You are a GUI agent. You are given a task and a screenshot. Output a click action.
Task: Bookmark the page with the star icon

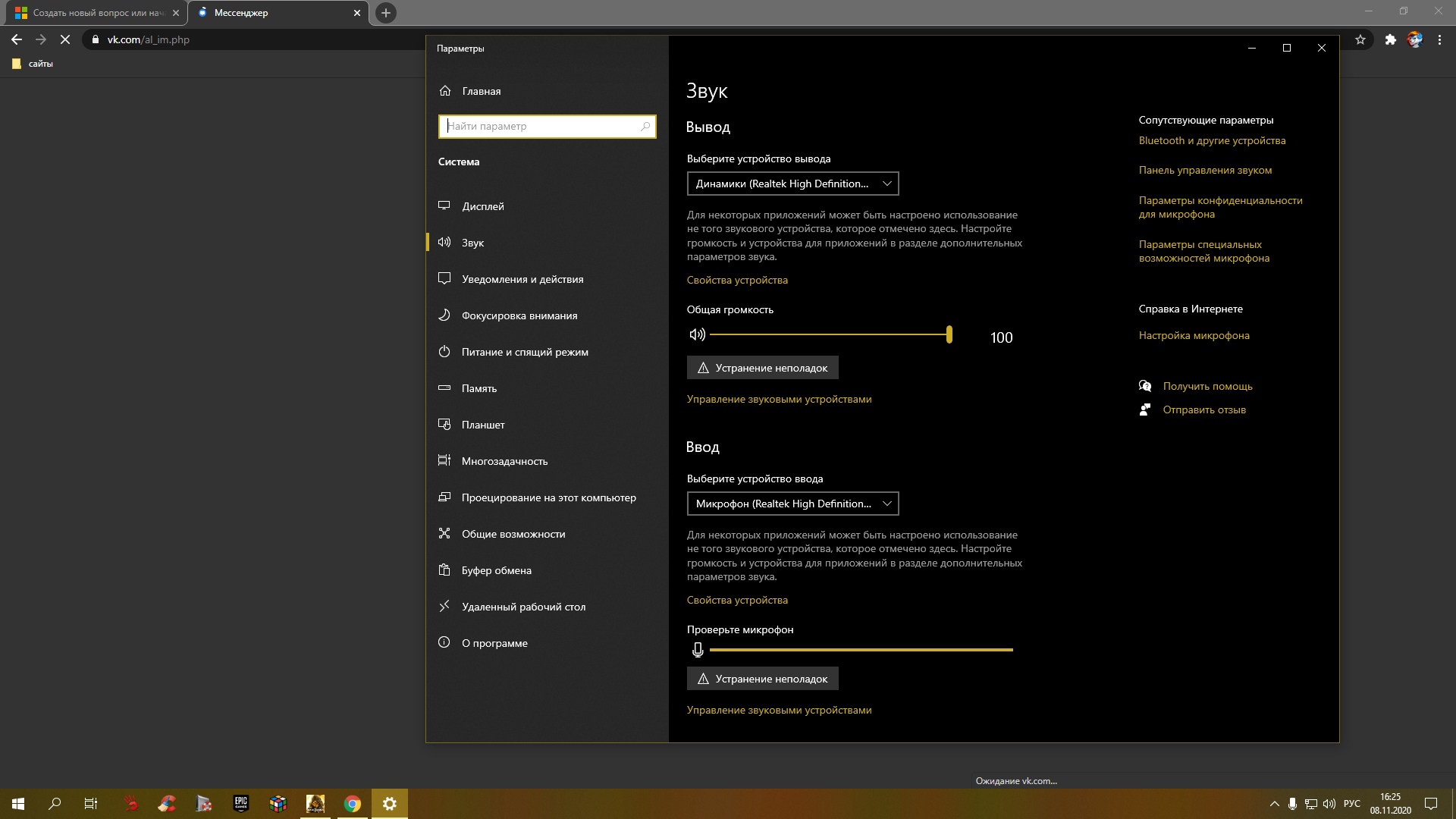[1360, 39]
